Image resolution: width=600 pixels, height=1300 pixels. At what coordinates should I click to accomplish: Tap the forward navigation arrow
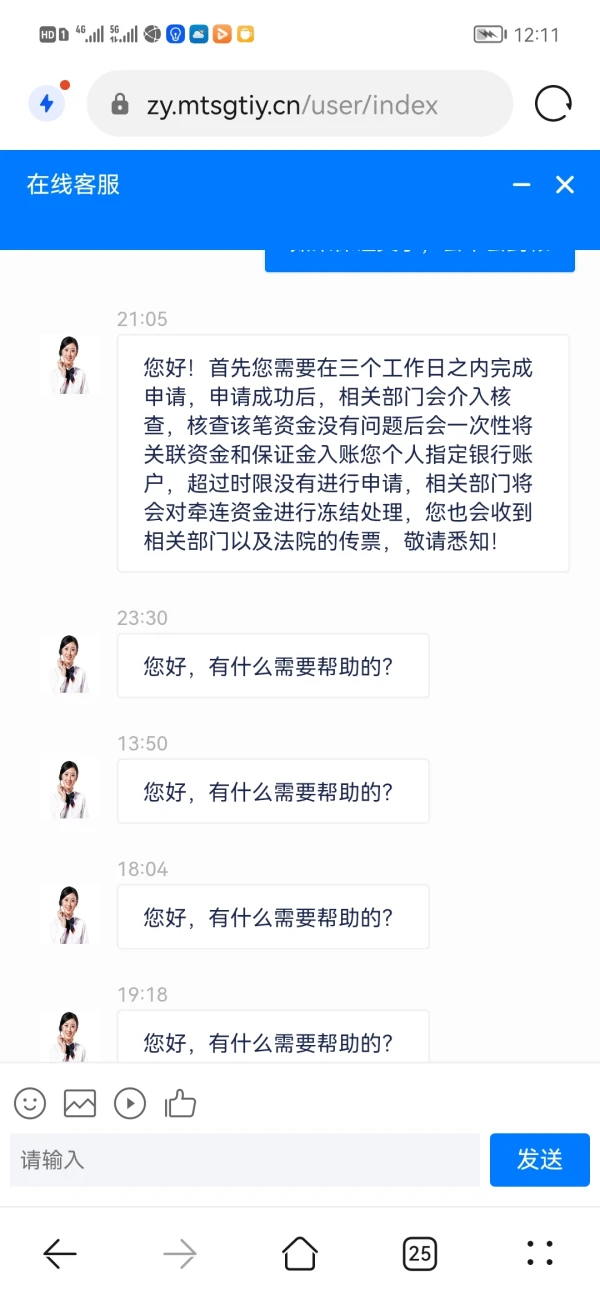tap(179, 1253)
